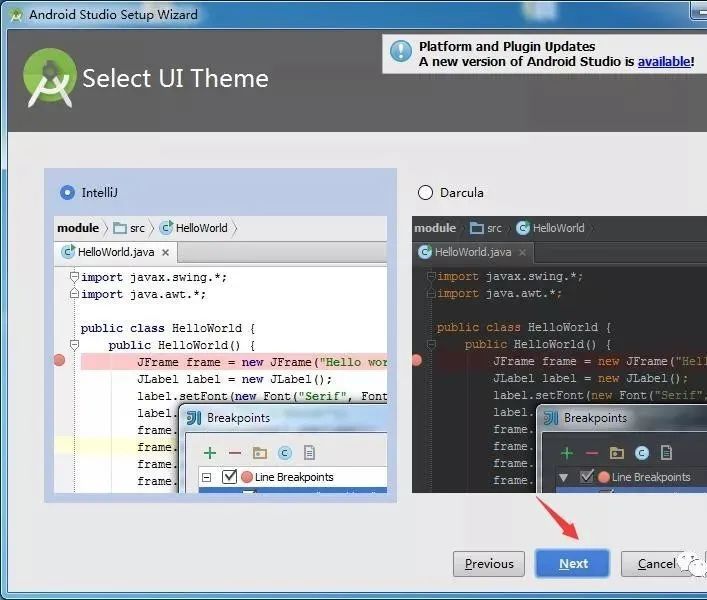Click the Next button

pos(572,563)
